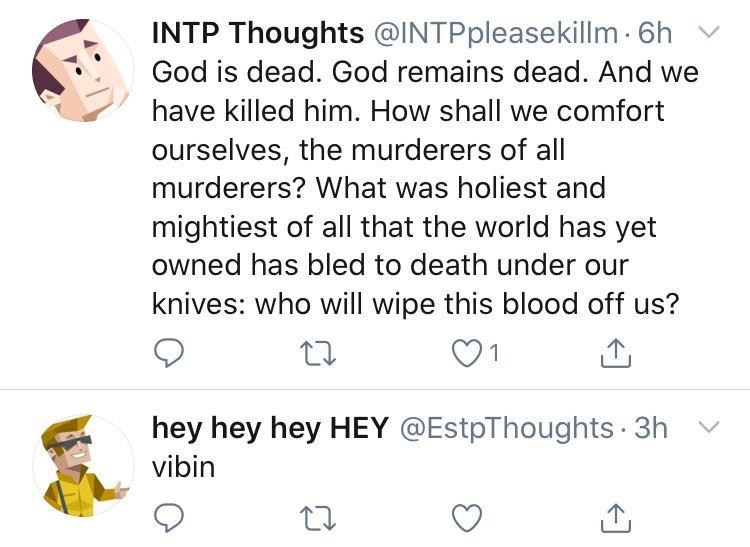Reply to the INTP Thoughts tweet
The height and width of the screenshot is (547, 750).
[x=170, y=352]
